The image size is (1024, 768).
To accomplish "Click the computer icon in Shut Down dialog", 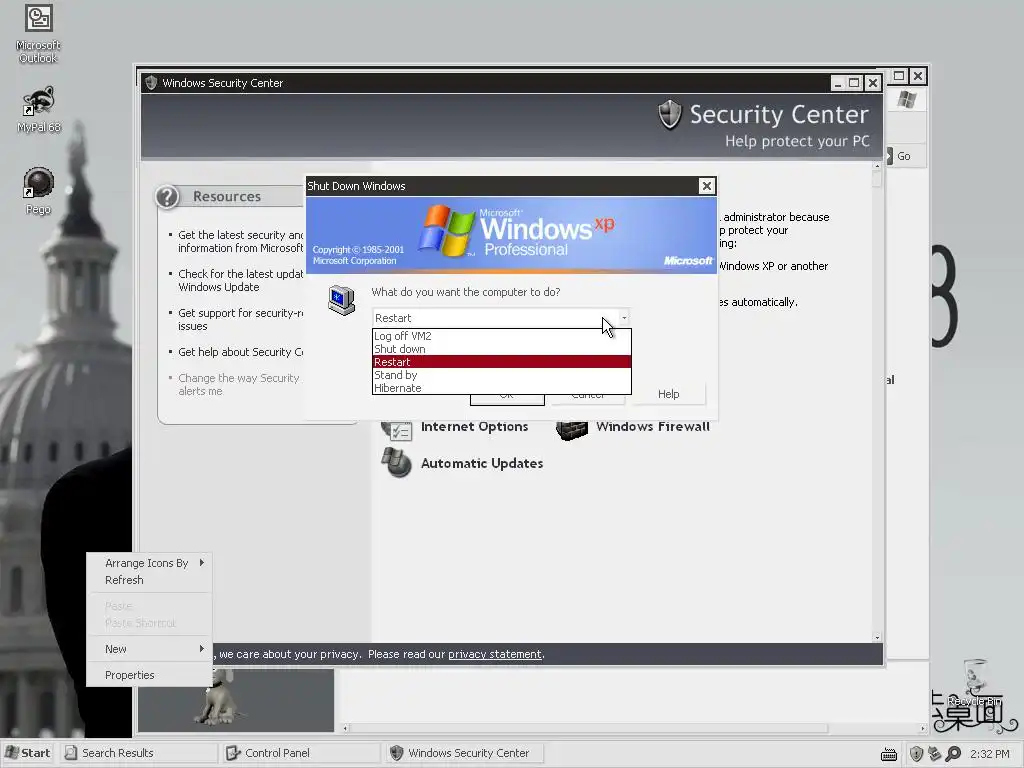I will pyautogui.click(x=342, y=300).
